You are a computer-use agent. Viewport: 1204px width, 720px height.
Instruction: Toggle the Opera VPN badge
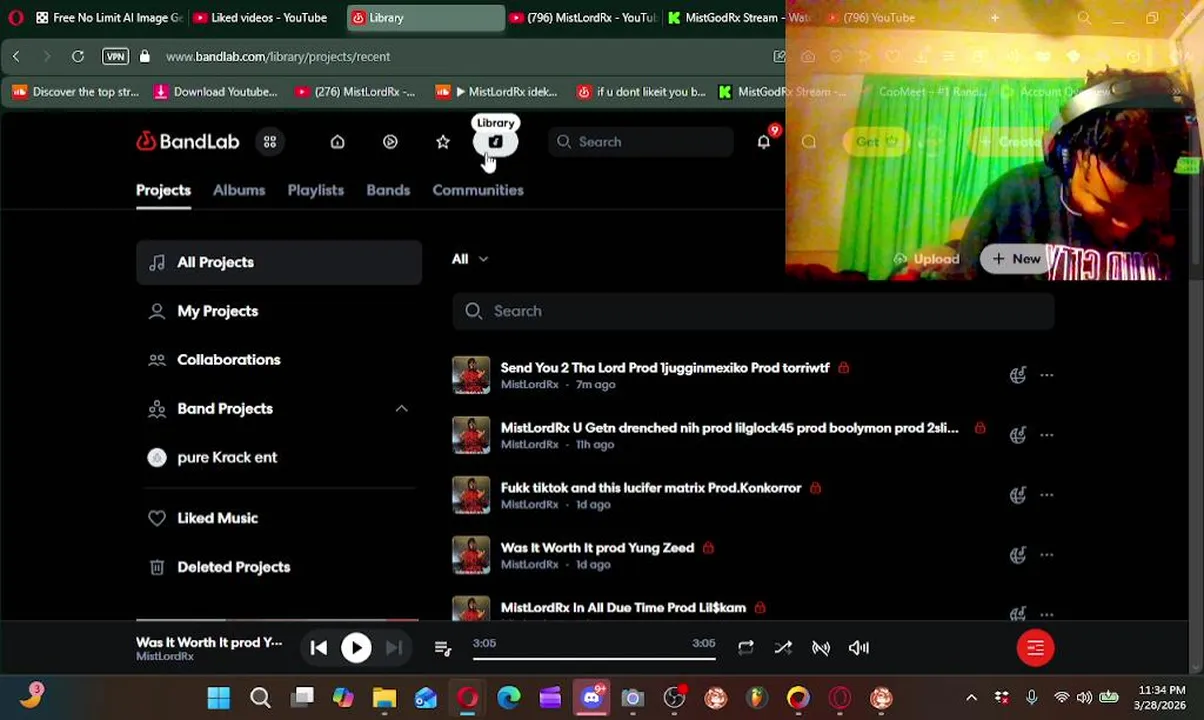(x=116, y=57)
